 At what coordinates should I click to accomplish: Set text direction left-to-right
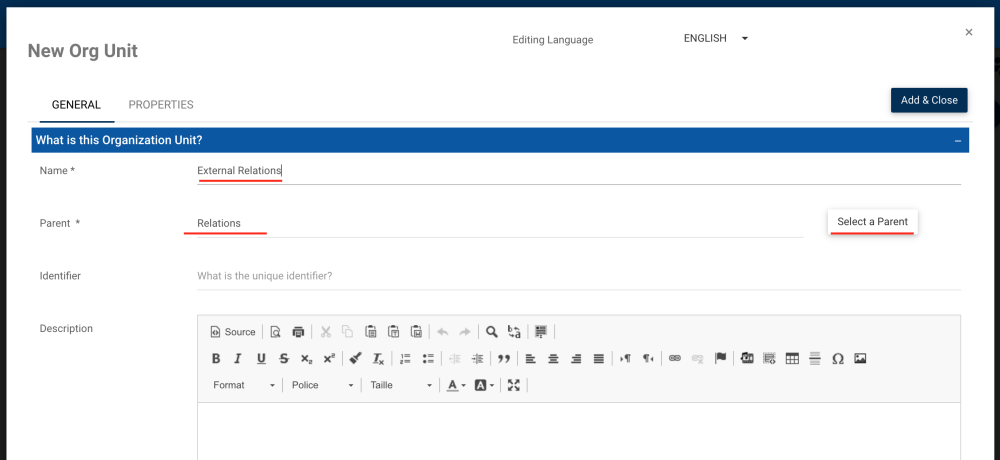click(x=626, y=359)
